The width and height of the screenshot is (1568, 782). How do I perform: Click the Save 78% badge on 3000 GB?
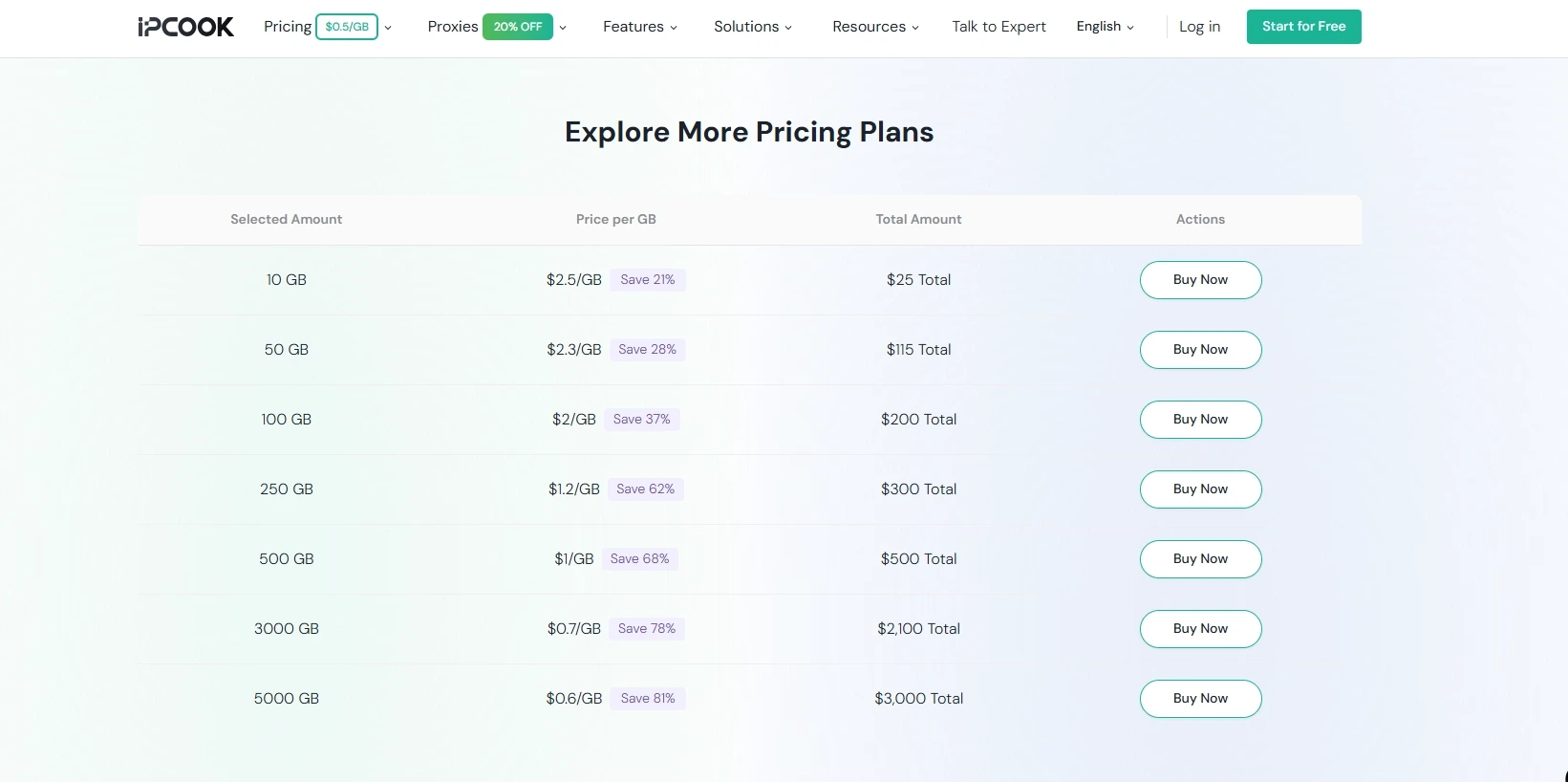[x=647, y=628]
